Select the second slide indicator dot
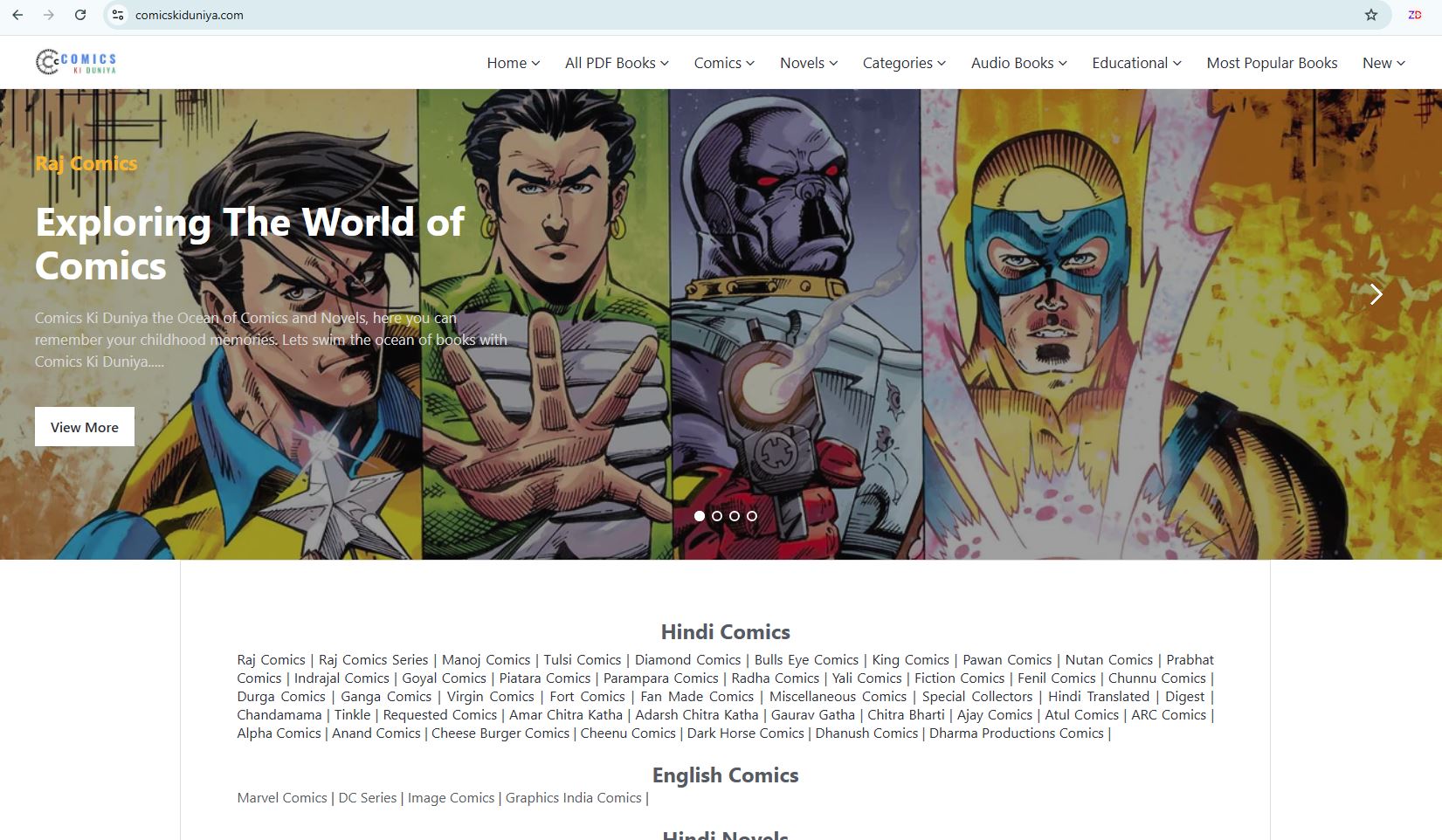The height and width of the screenshot is (840, 1442). pos(717,516)
